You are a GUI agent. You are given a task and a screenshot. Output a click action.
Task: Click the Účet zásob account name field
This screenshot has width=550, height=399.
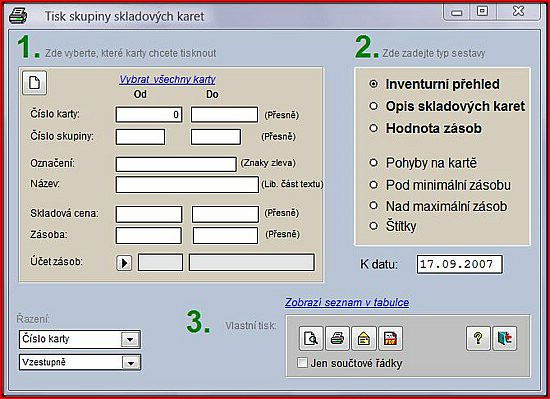pyautogui.click(x=251, y=263)
